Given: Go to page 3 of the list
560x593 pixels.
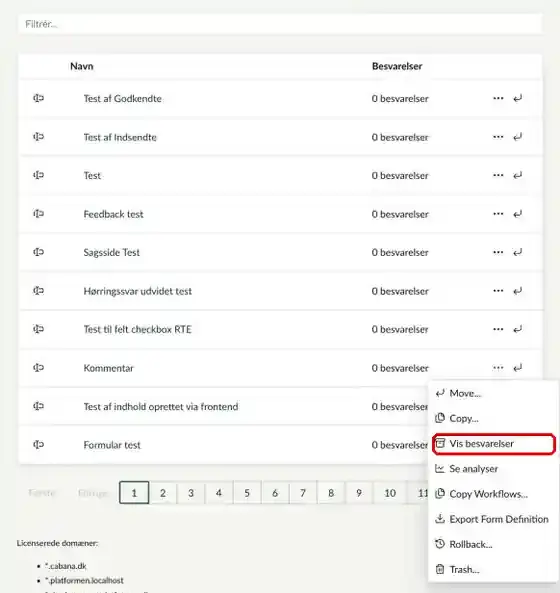Looking at the screenshot, I should point(191,493).
